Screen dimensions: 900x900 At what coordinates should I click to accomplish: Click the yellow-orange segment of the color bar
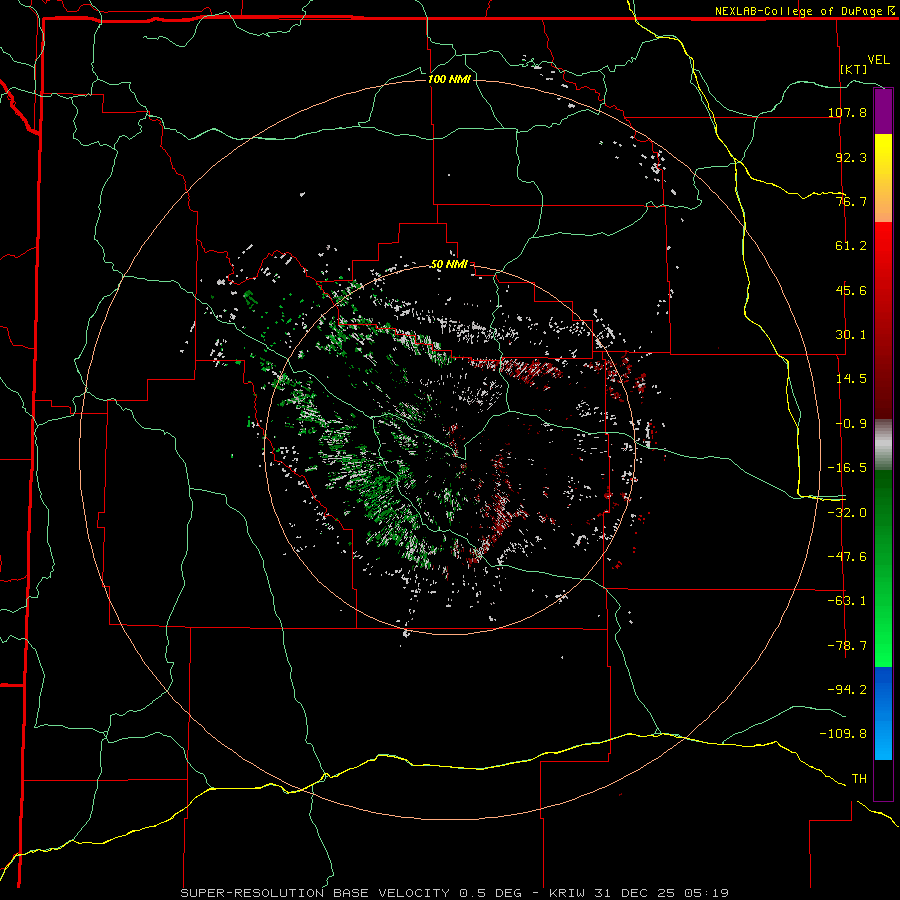[883, 178]
